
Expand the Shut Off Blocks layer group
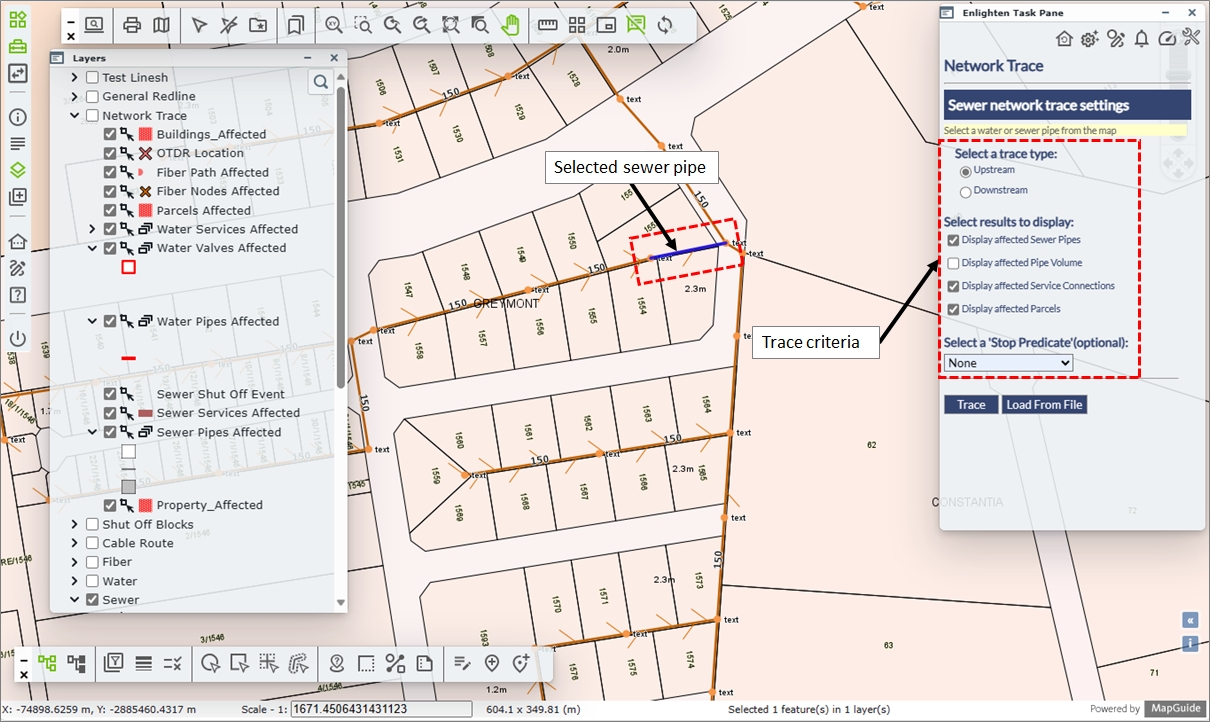point(75,524)
